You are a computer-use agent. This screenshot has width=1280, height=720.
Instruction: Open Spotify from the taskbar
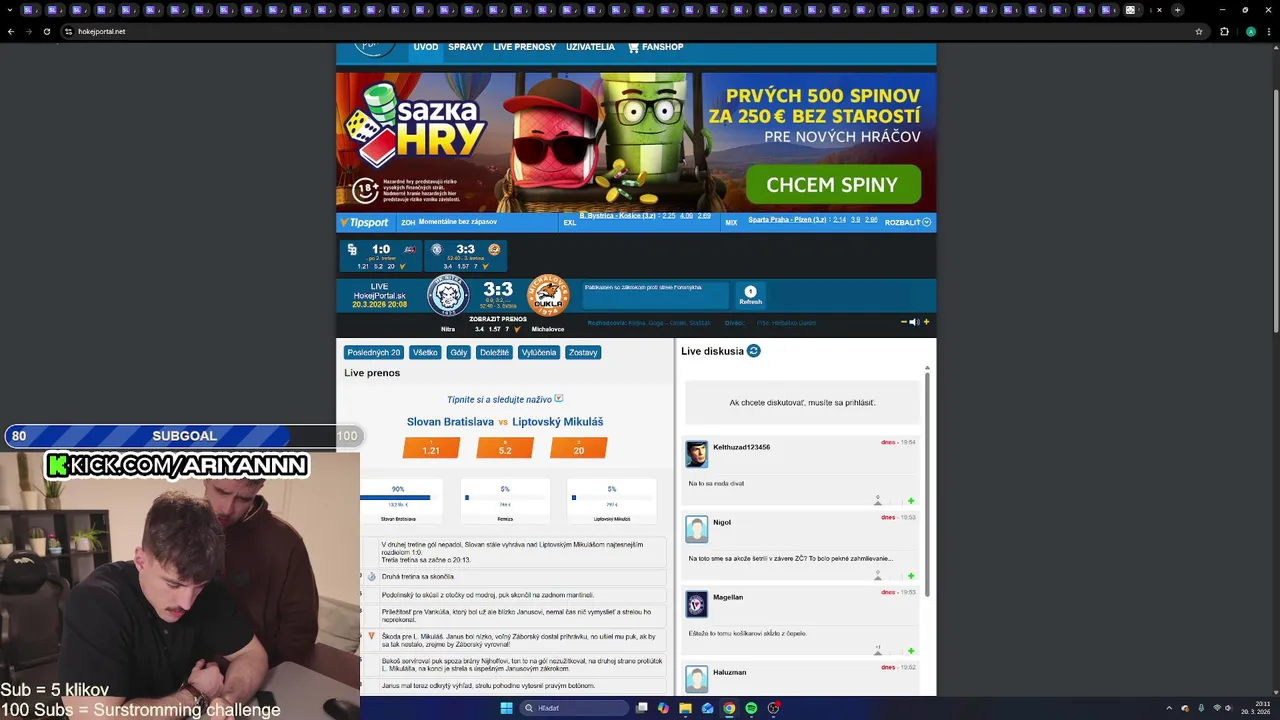(x=751, y=708)
